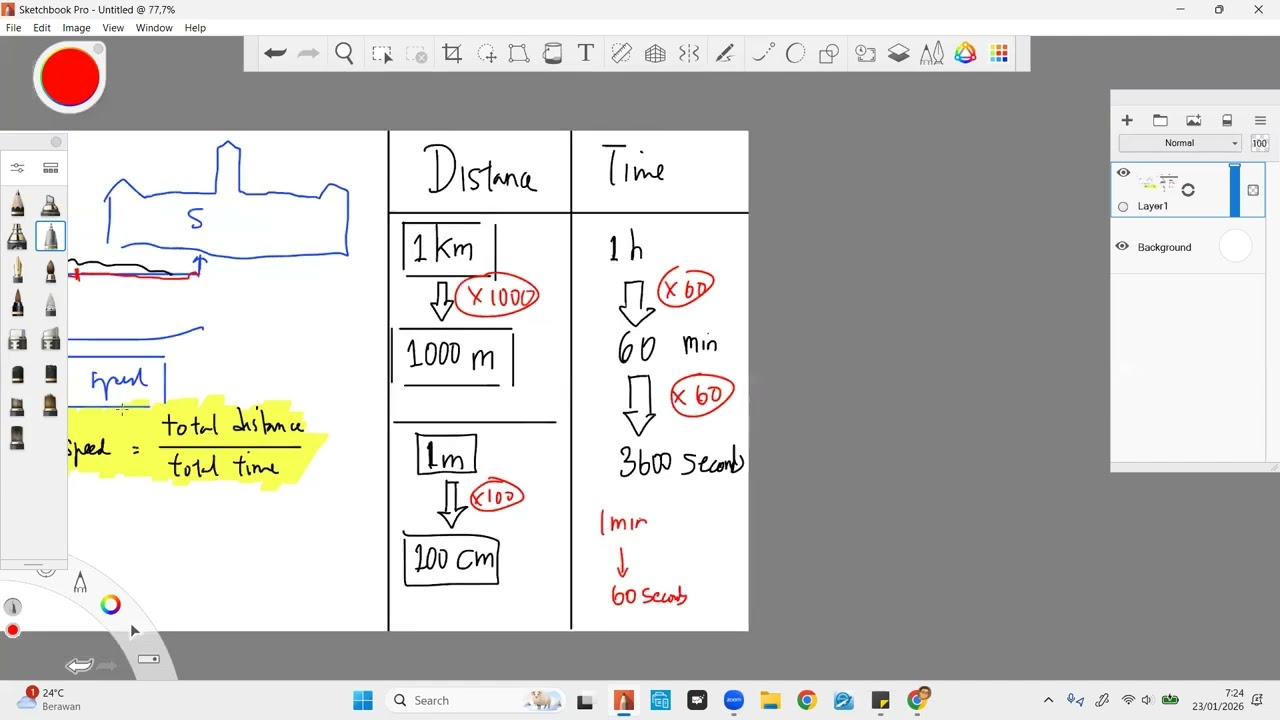Select the Ellipse draw style tool
The height and width of the screenshot is (720, 1280).
point(796,54)
